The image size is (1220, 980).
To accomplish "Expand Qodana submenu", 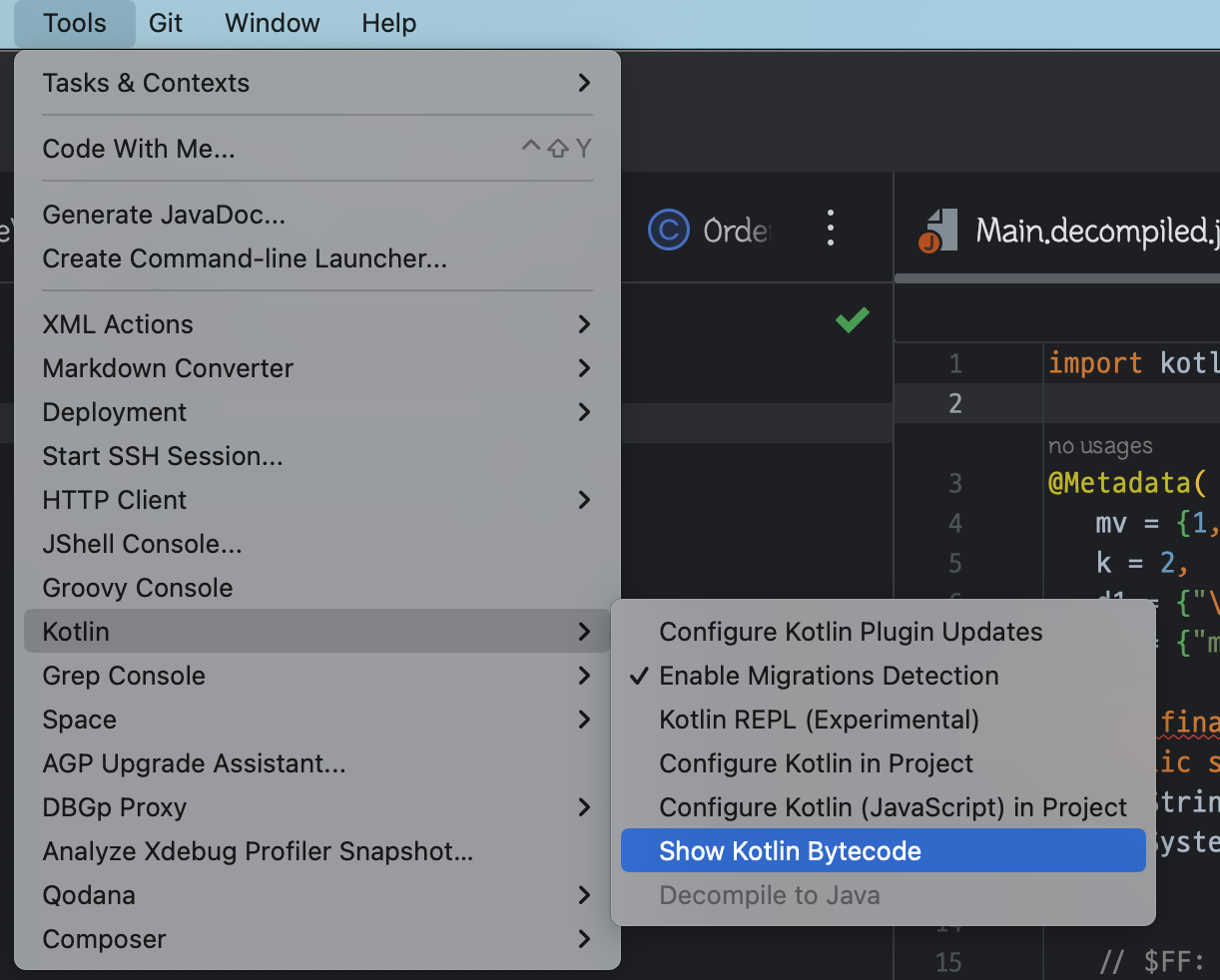I will click(317, 895).
